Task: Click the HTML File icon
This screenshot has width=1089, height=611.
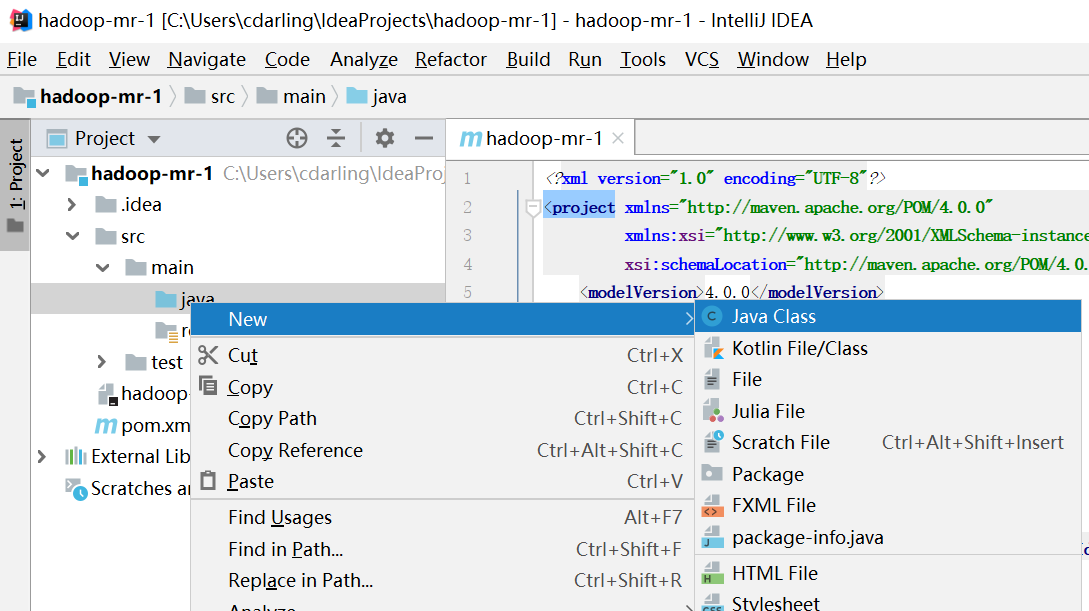Action: 712,574
